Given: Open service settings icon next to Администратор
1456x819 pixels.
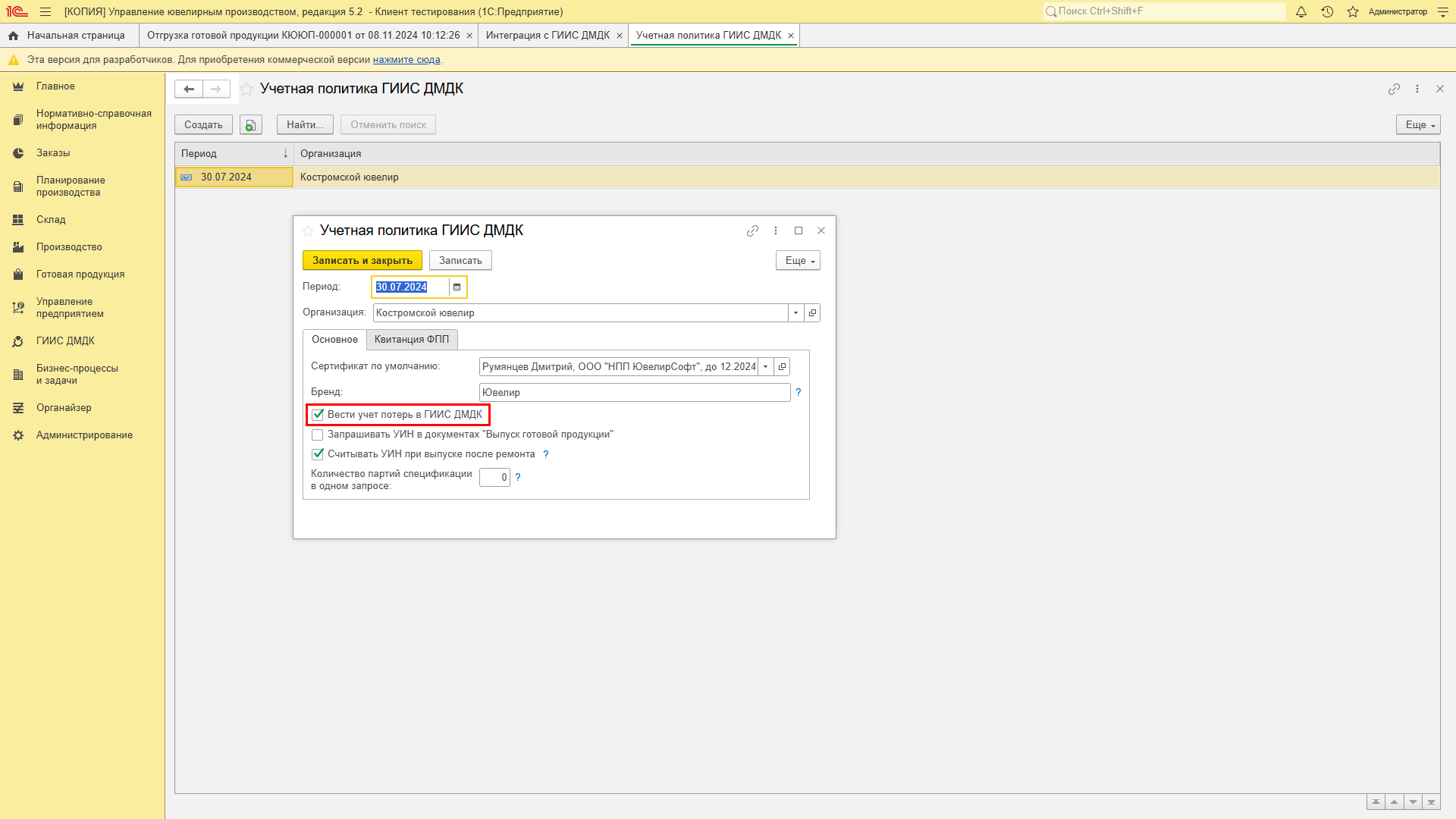Looking at the screenshot, I should point(1443,11).
